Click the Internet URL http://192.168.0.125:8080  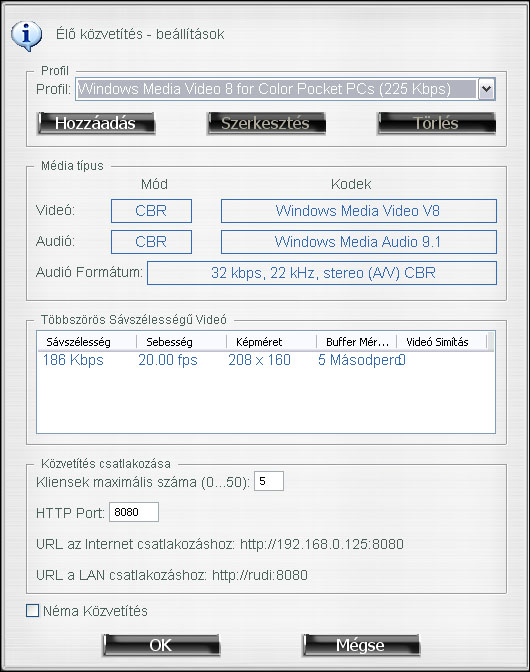coord(322,544)
